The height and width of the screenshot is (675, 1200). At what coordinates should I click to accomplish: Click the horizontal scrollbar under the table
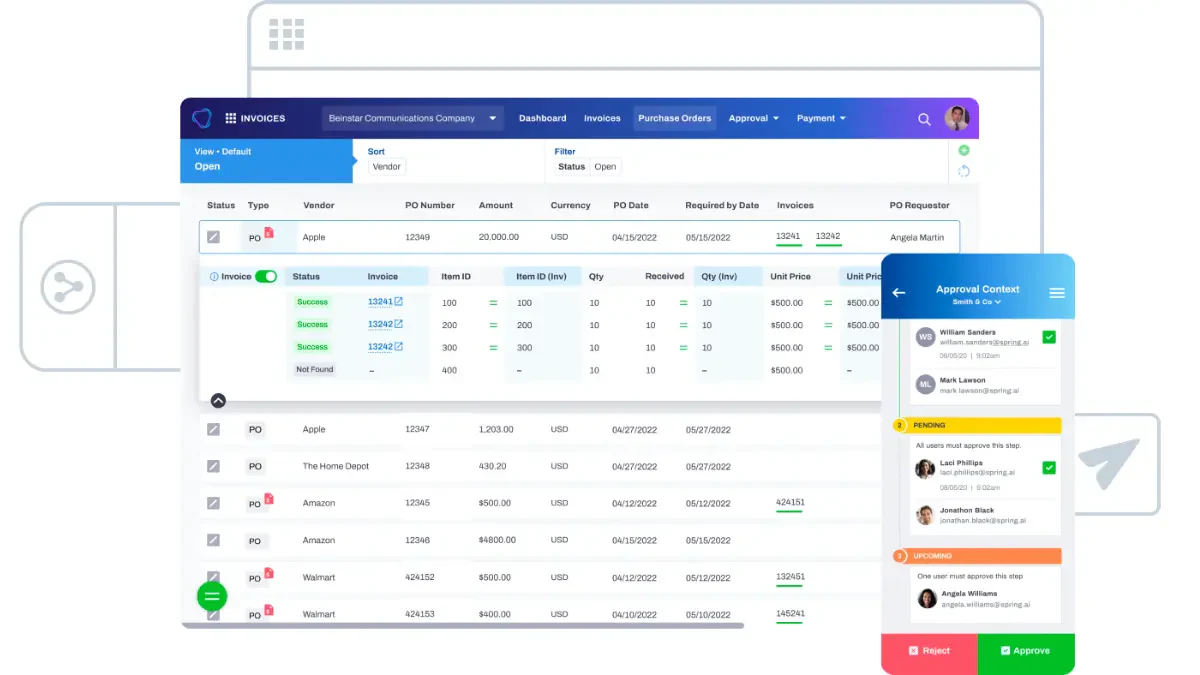[x=464, y=626]
